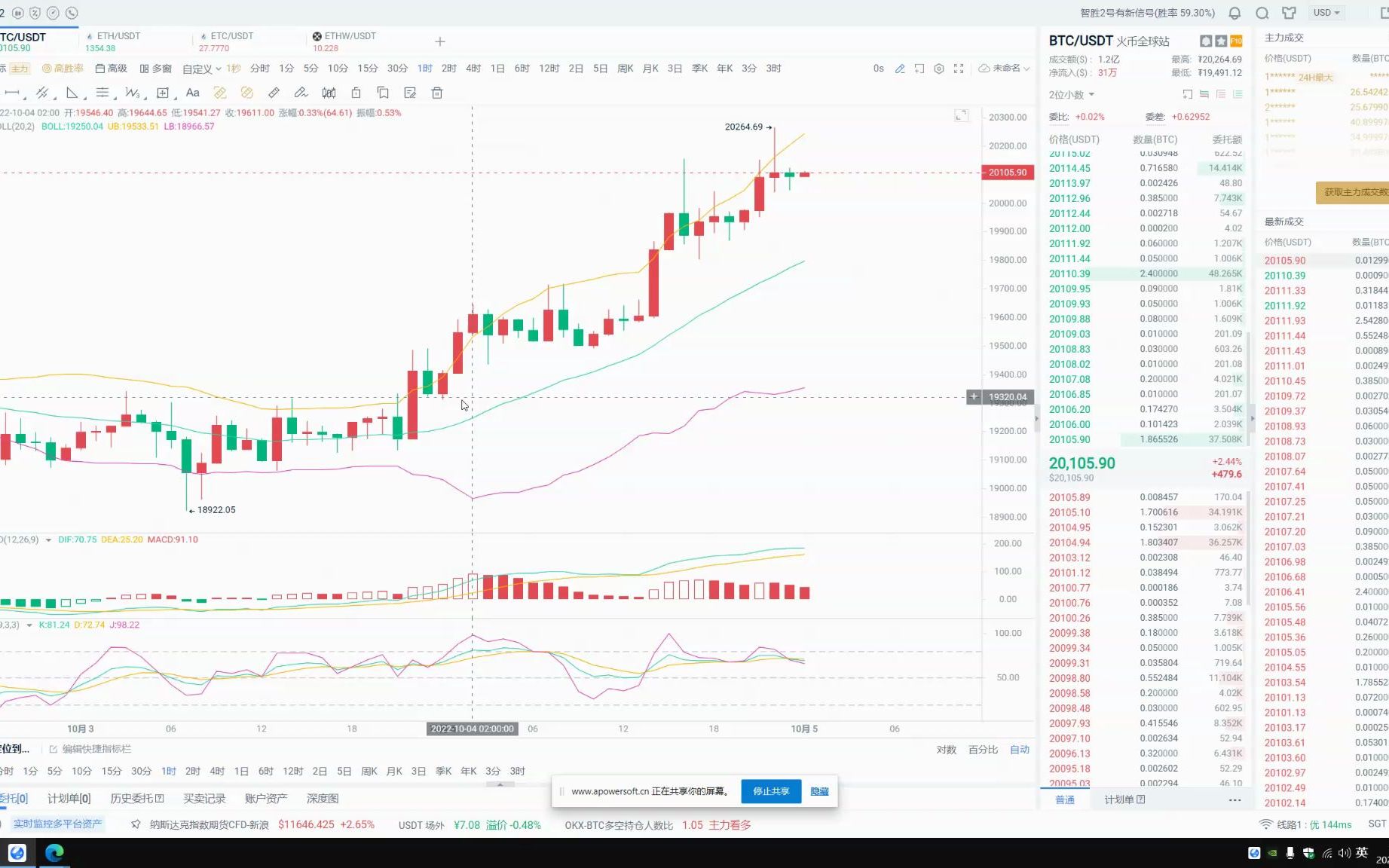Click the star favorite icon for BTC/USDT

tap(1221, 41)
